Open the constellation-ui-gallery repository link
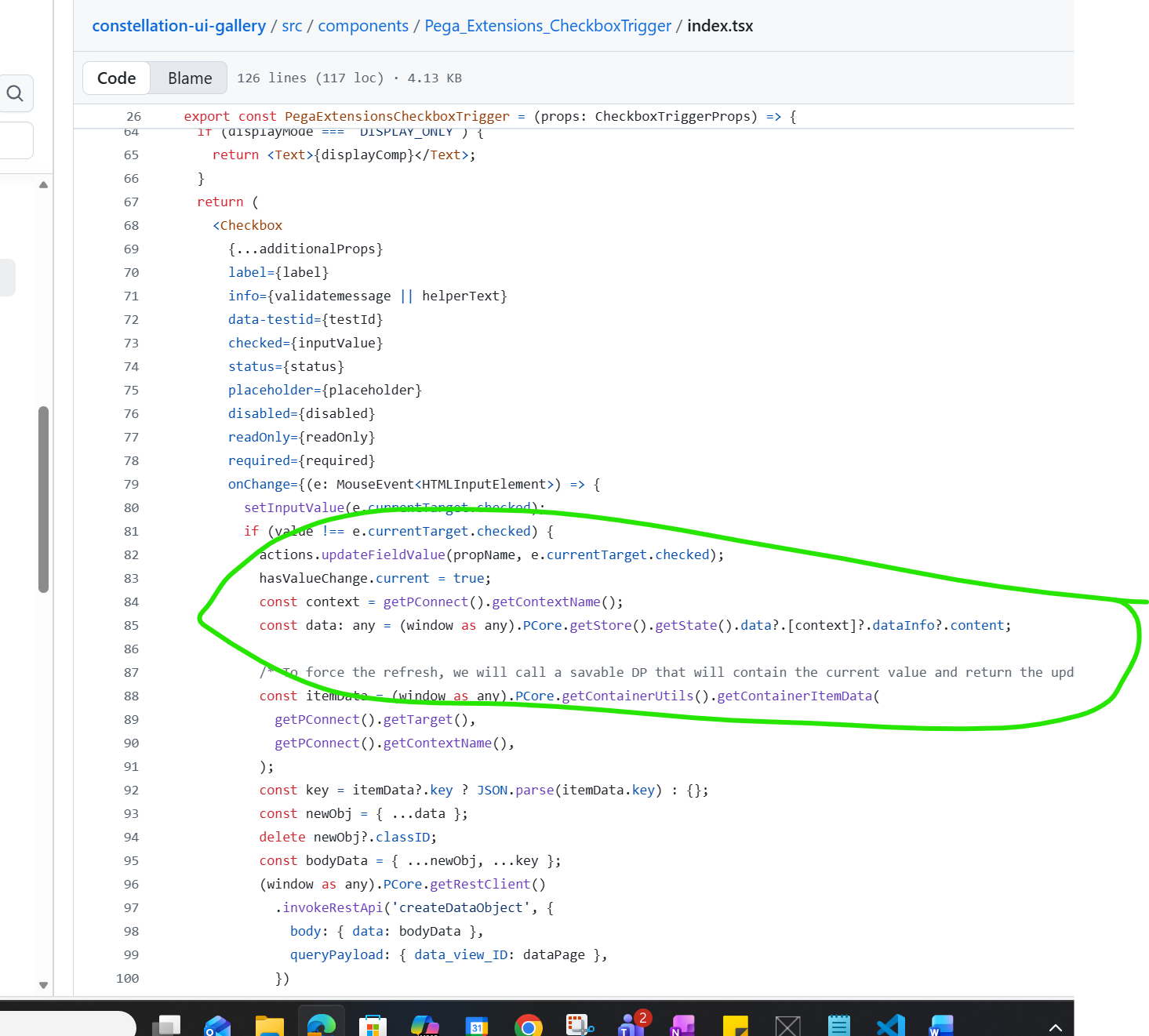The width and height of the screenshot is (1149, 1036). point(178,25)
